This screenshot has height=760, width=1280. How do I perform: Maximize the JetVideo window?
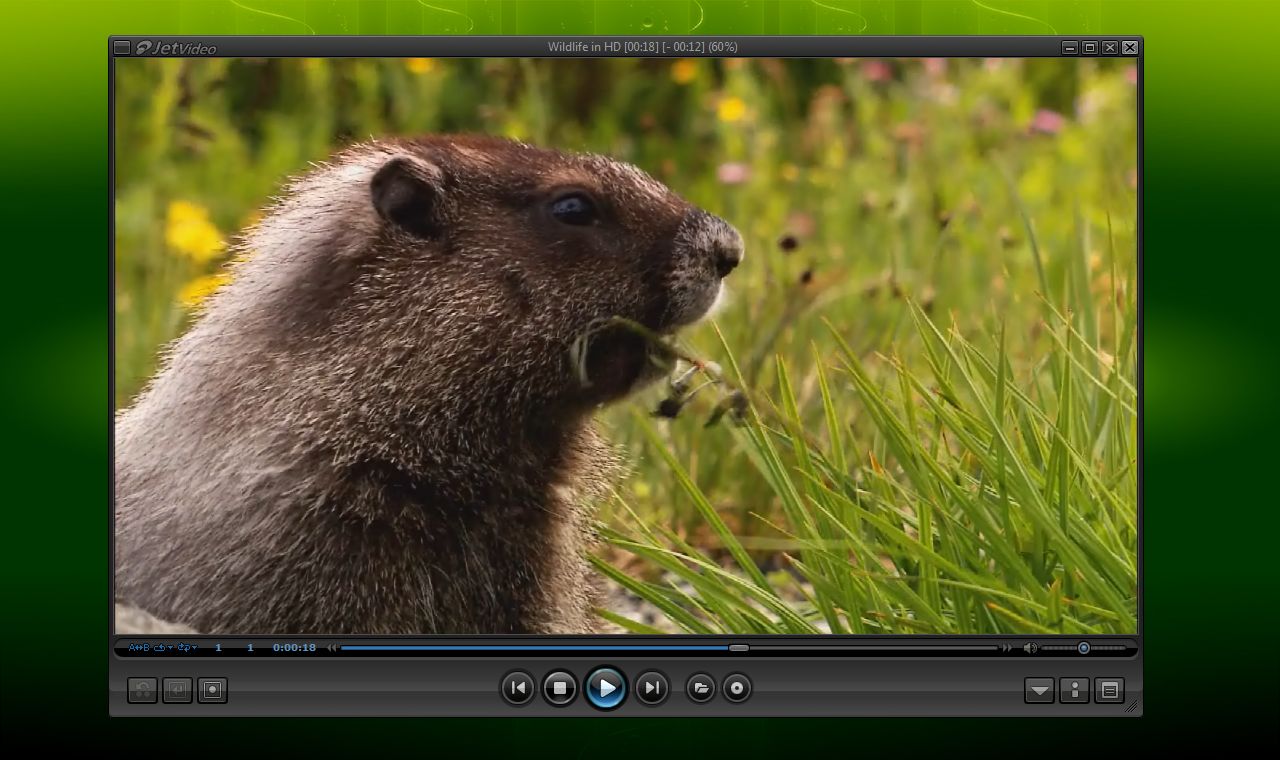pyautogui.click(x=1090, y=47)
